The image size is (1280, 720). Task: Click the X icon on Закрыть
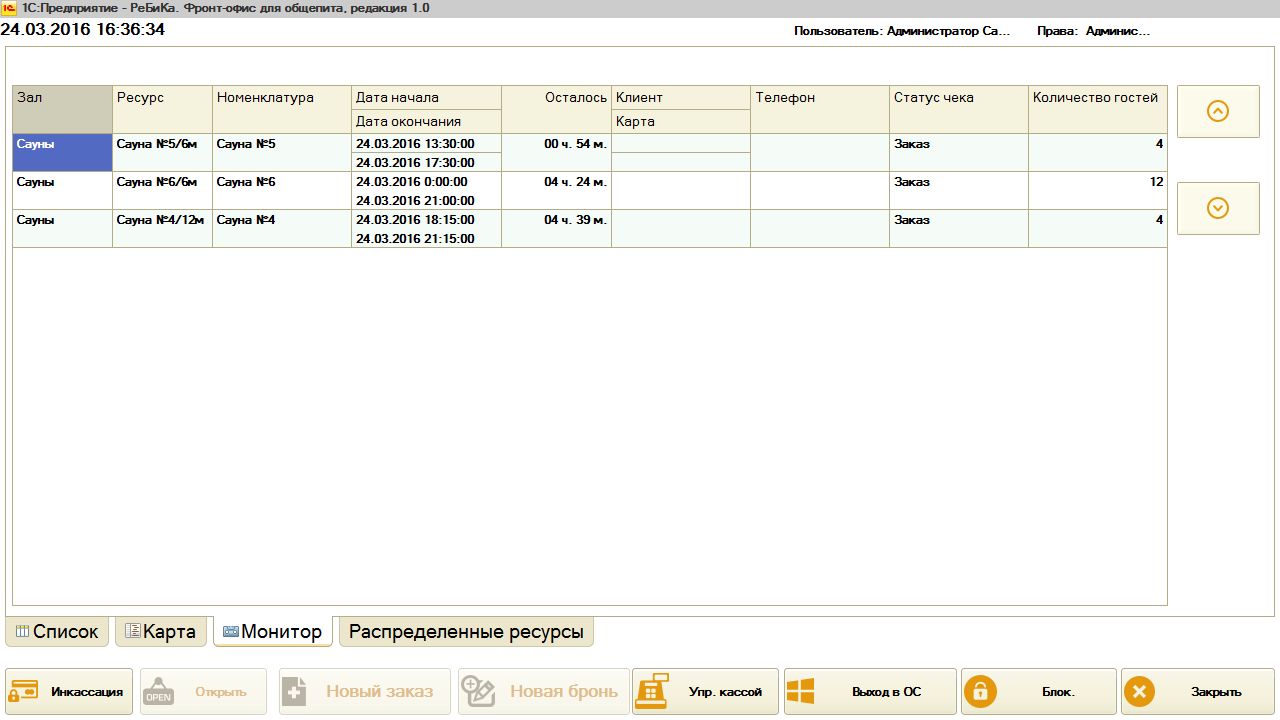1139,691
